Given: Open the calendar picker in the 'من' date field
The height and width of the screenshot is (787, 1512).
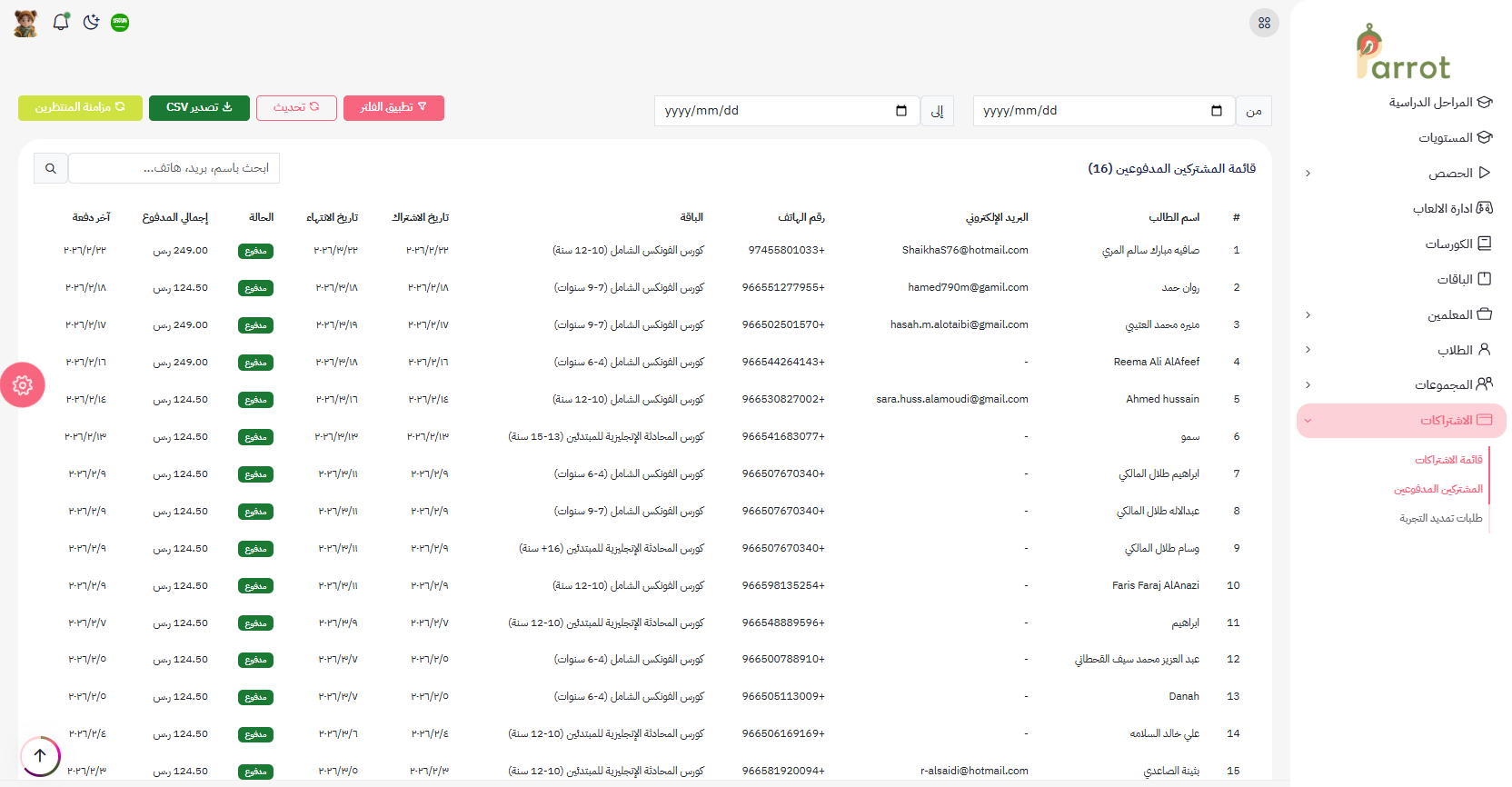Looking at the screenshot, I should (1216, 111).
